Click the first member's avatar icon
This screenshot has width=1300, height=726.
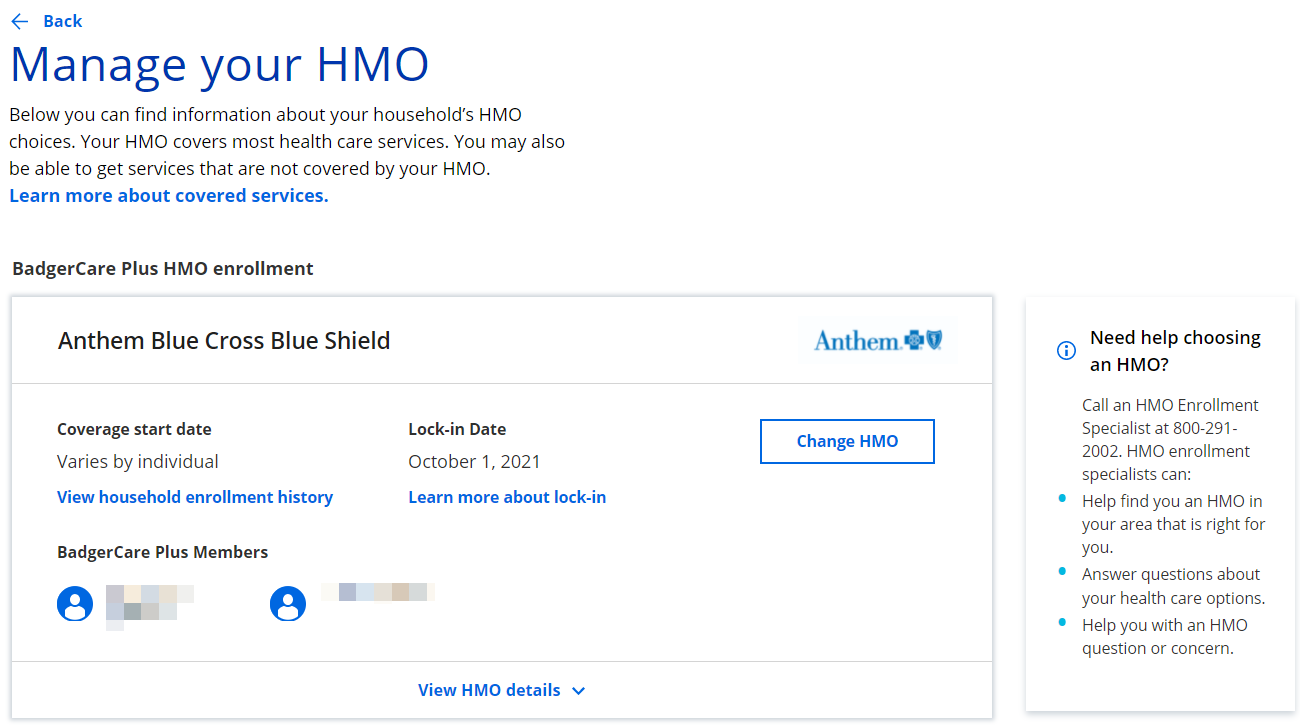click(x=75, y=603)
